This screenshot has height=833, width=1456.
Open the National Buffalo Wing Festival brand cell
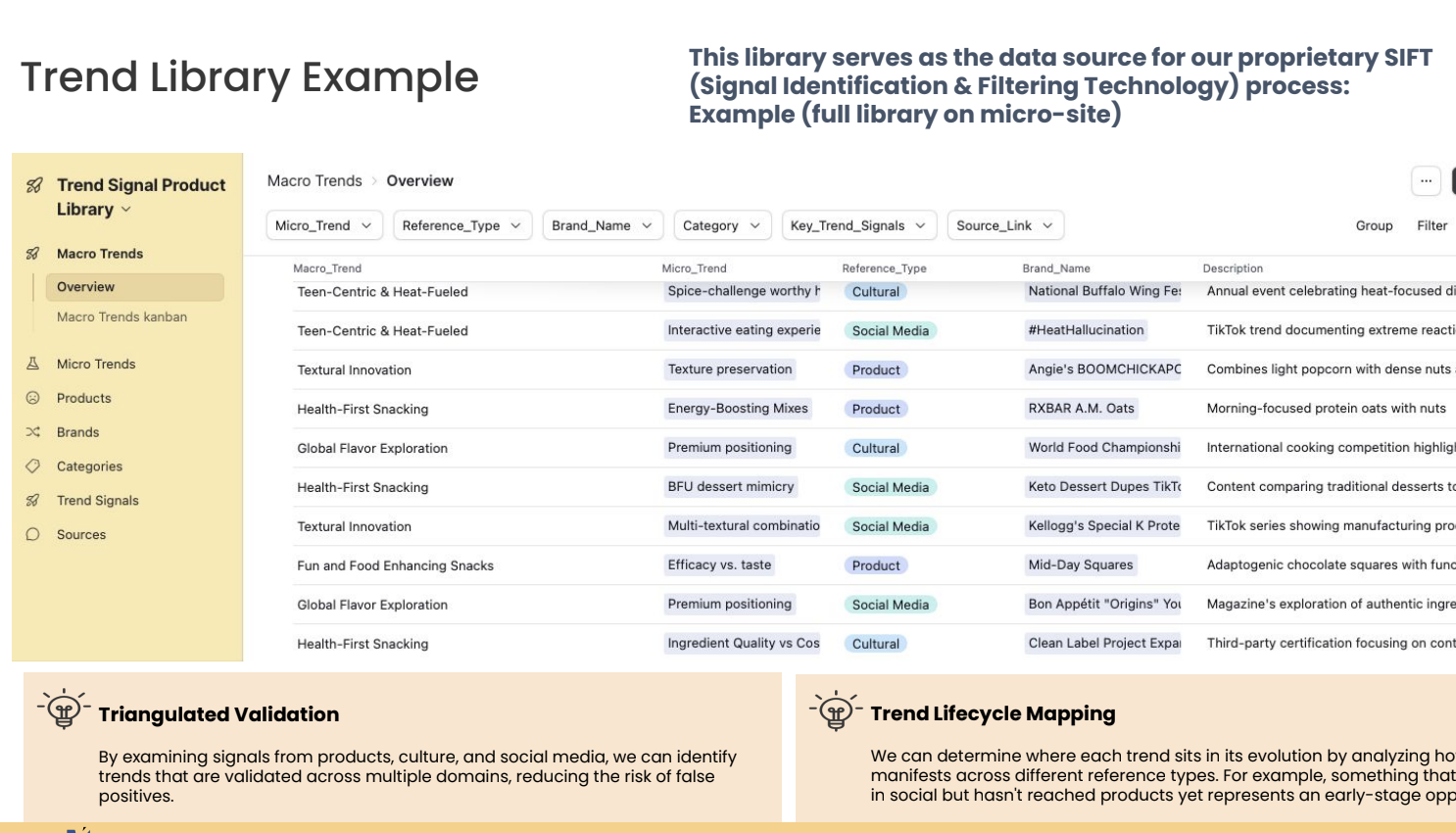(1104, 291)
